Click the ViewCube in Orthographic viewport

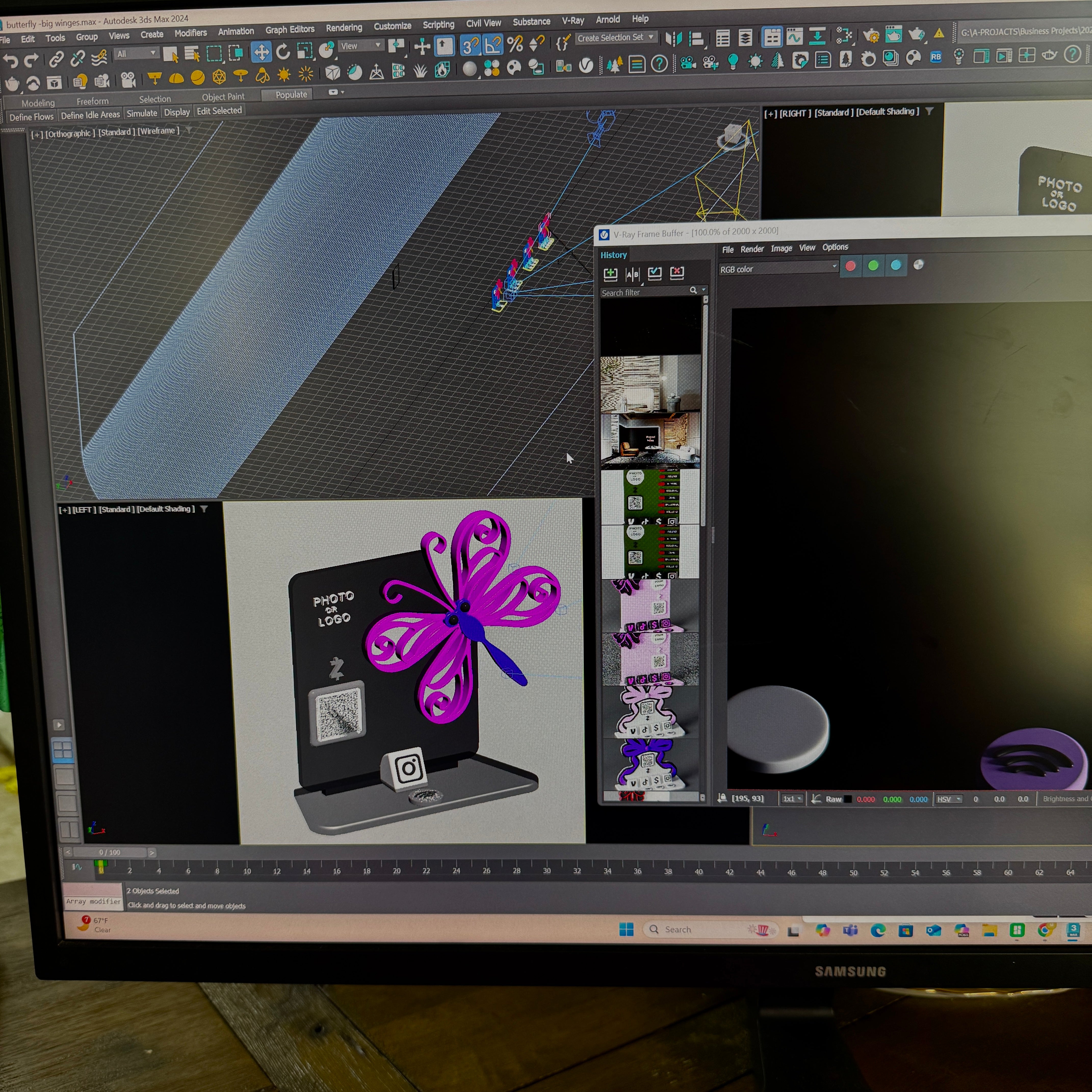(733, 136)
